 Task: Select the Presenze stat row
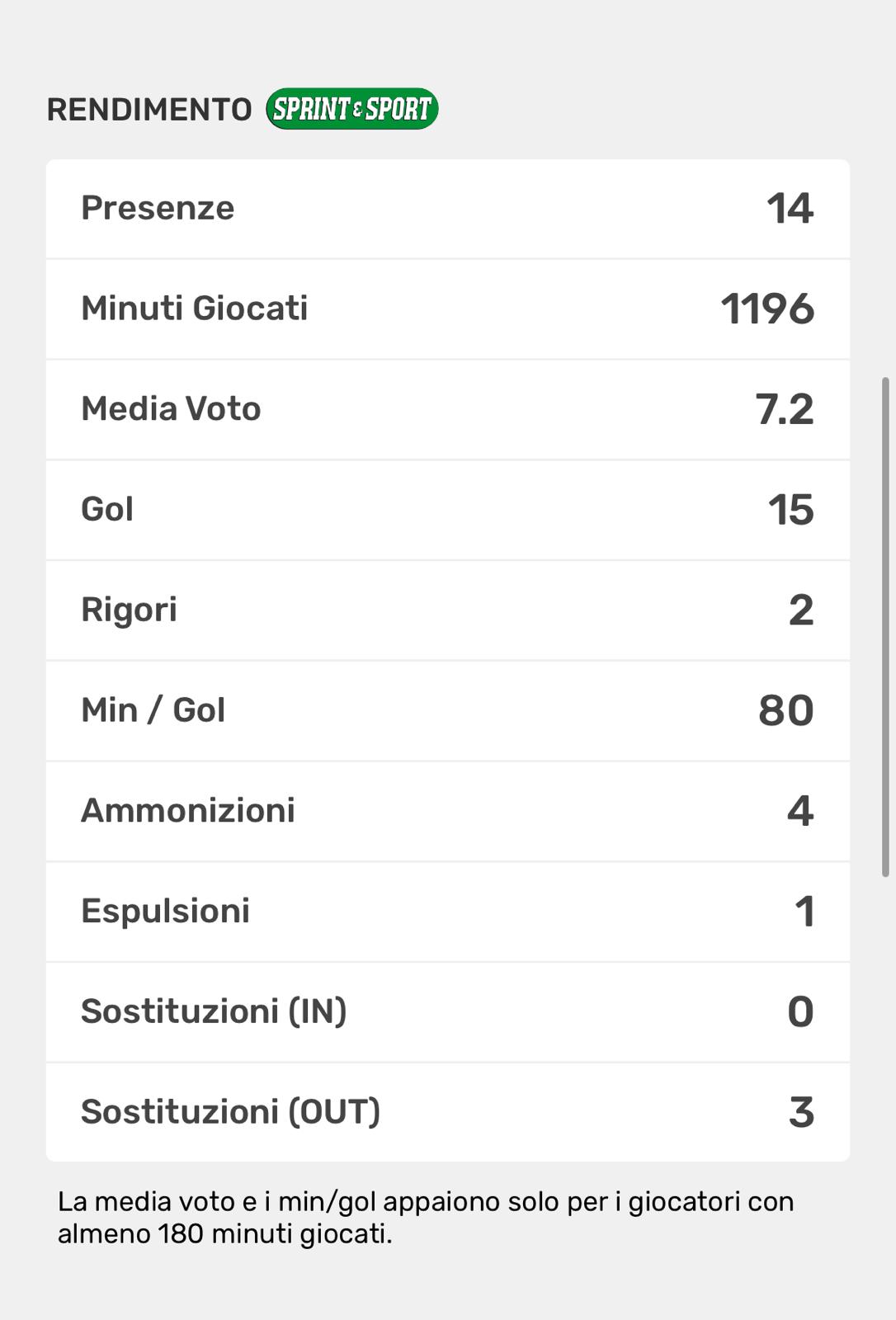click(447, 209)
